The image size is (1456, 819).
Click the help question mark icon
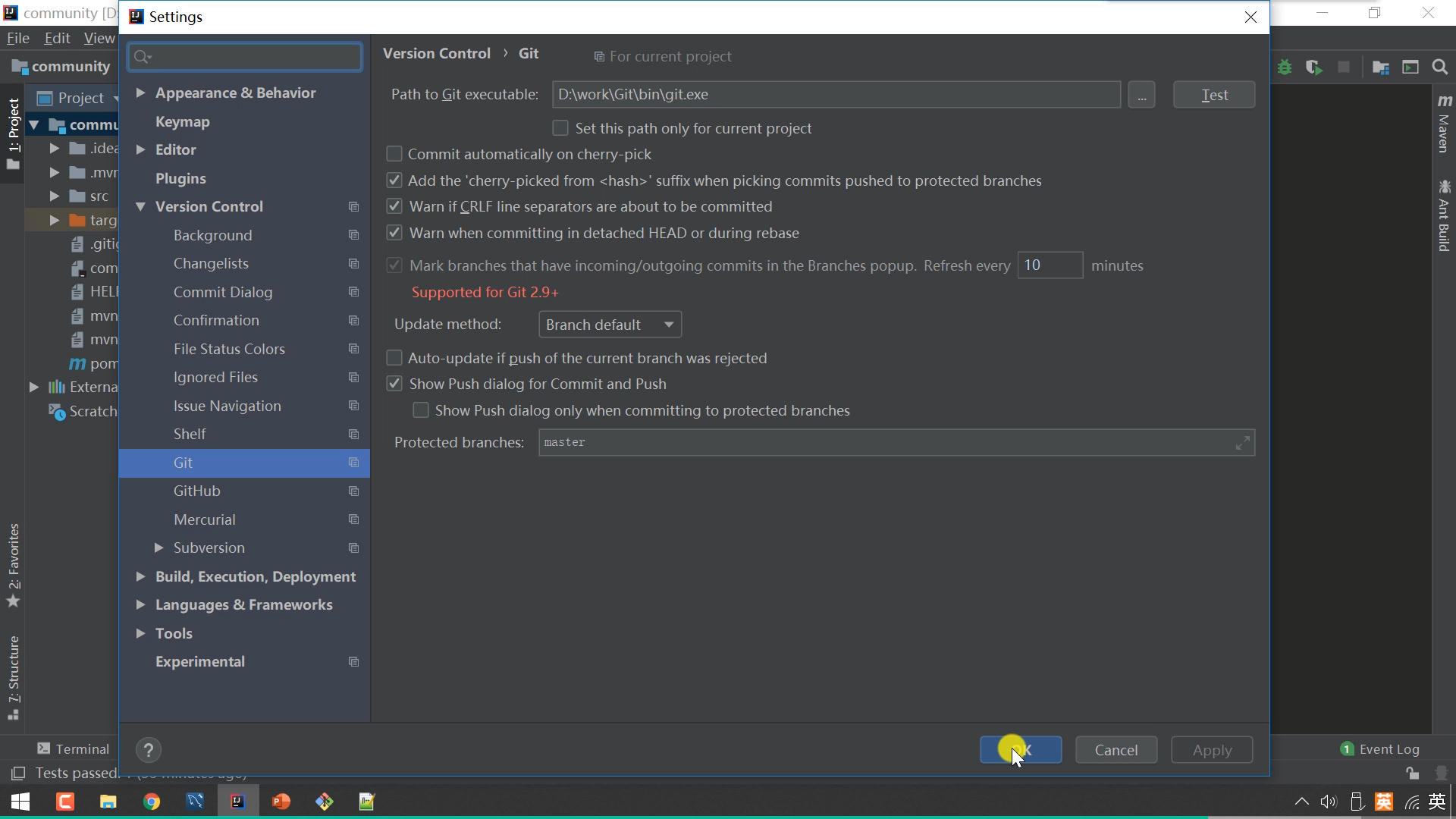pos(149,750)
